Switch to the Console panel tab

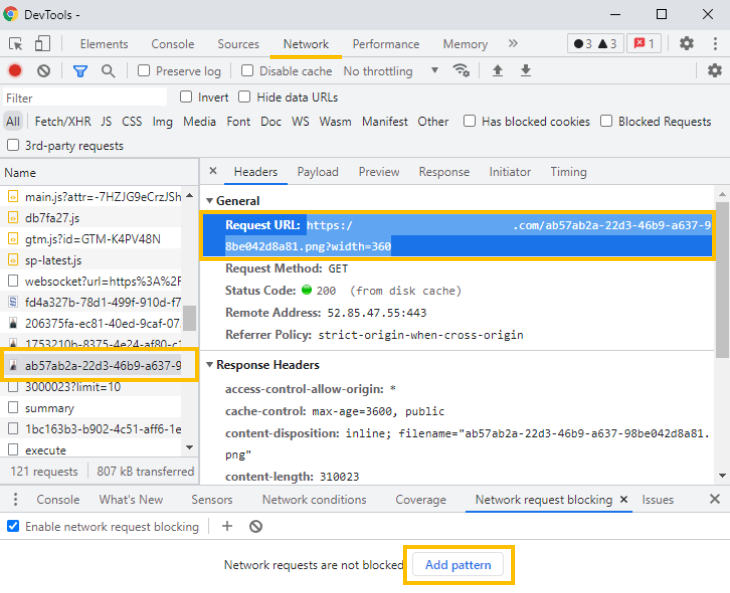172,44
